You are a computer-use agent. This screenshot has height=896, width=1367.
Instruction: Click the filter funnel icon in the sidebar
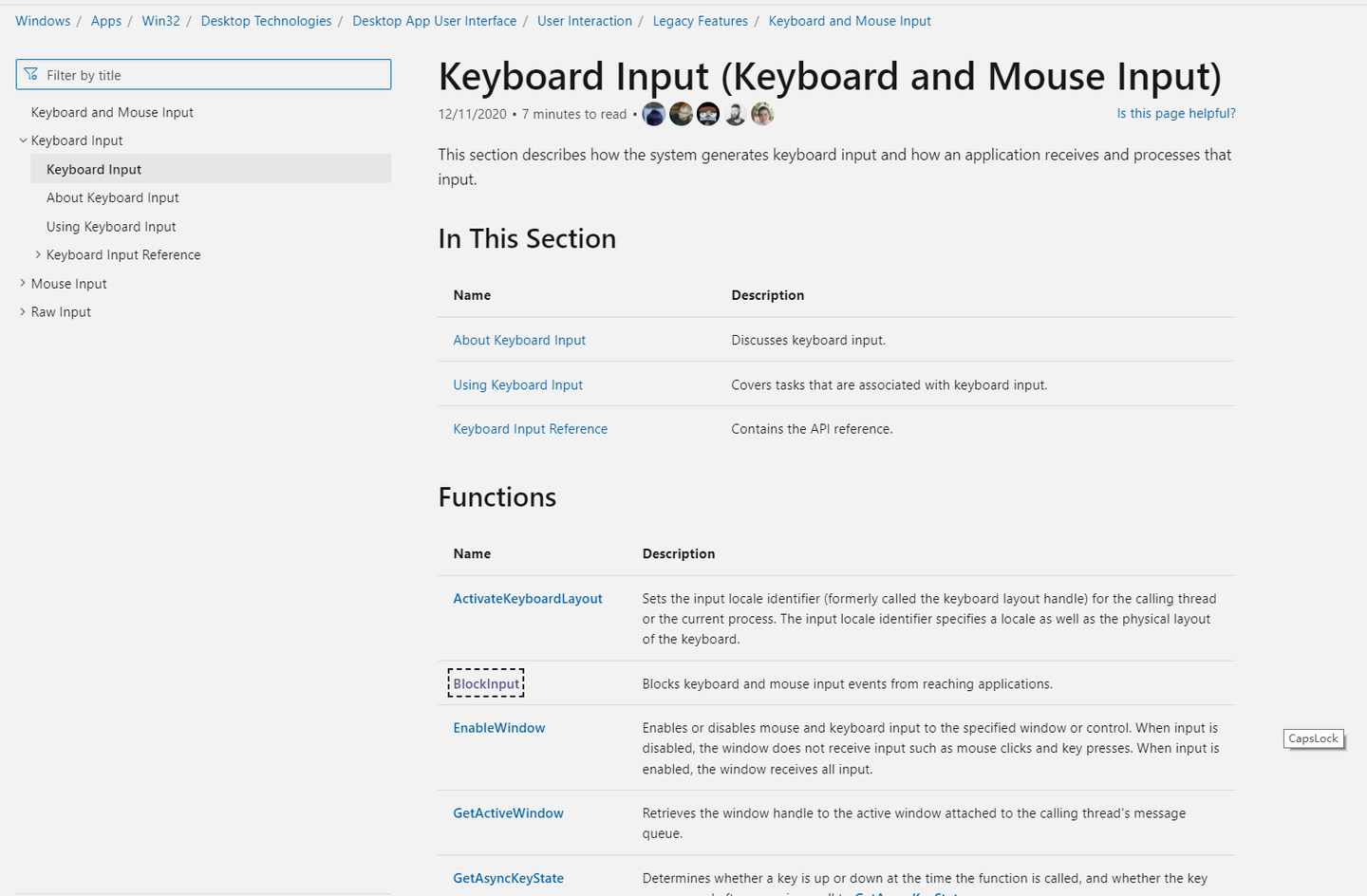tap(31, 74)
